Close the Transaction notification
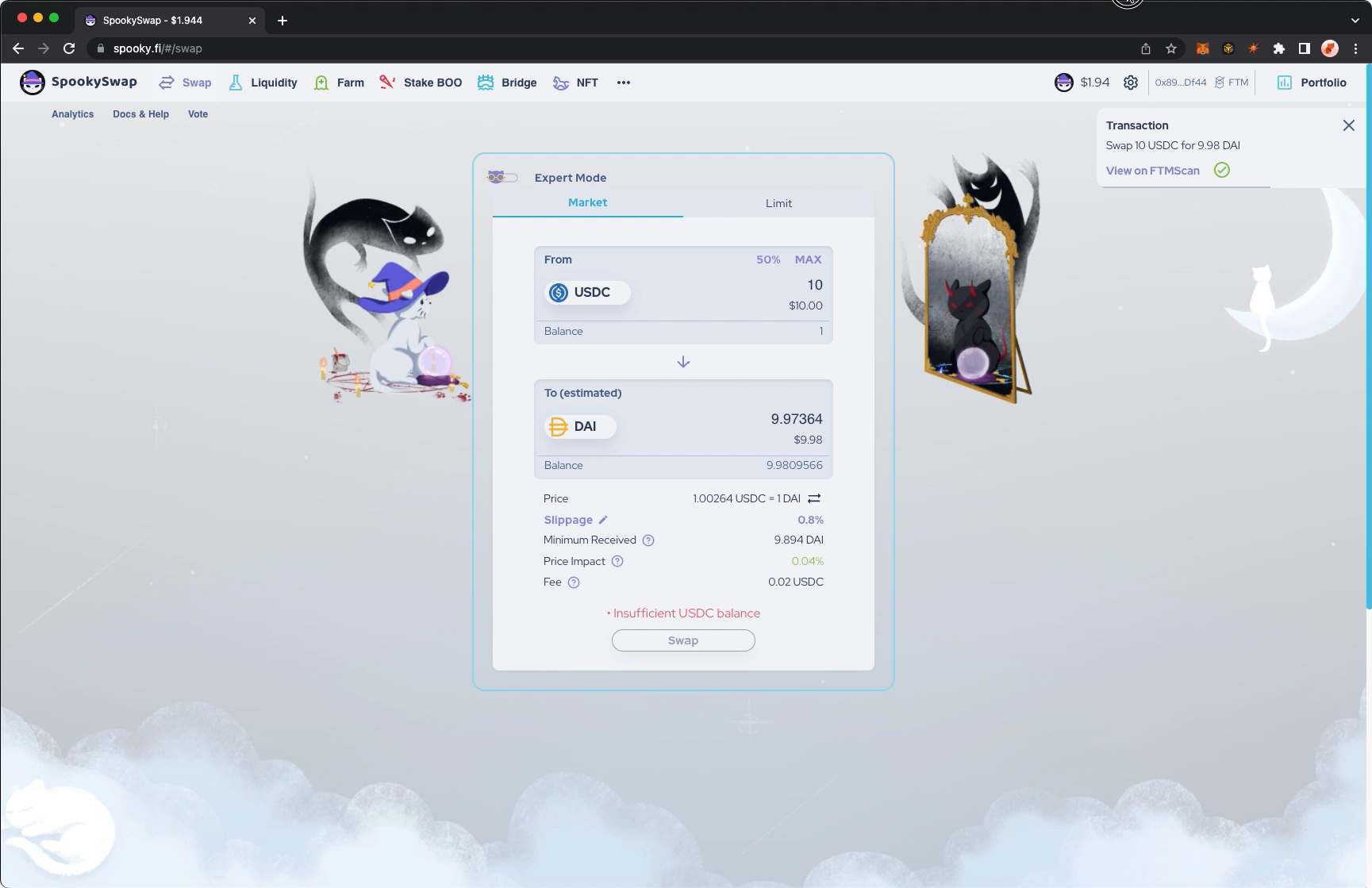This screenshot has height=888, width=1372. 1348,125
